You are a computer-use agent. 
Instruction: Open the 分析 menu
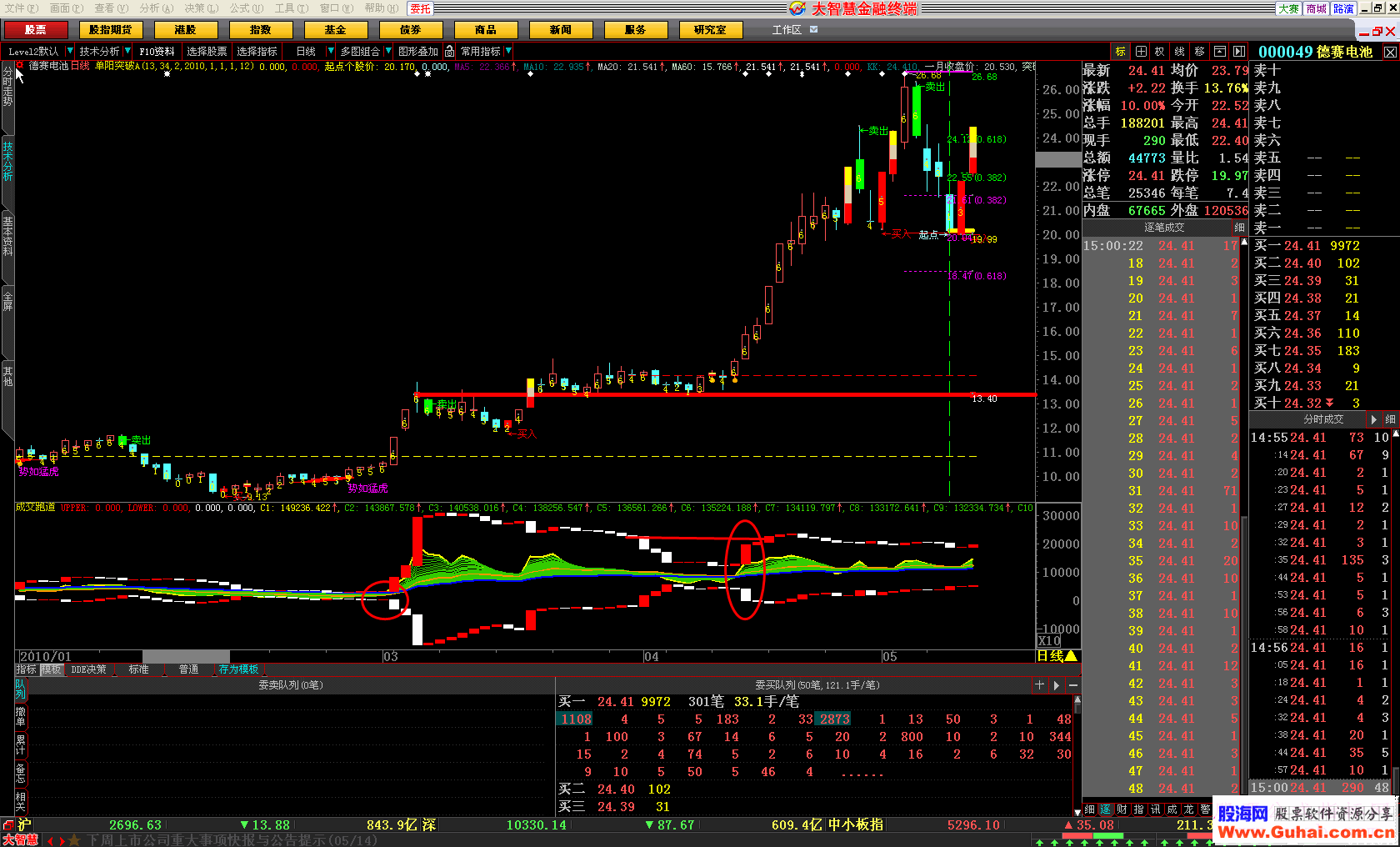coord(156,8)
